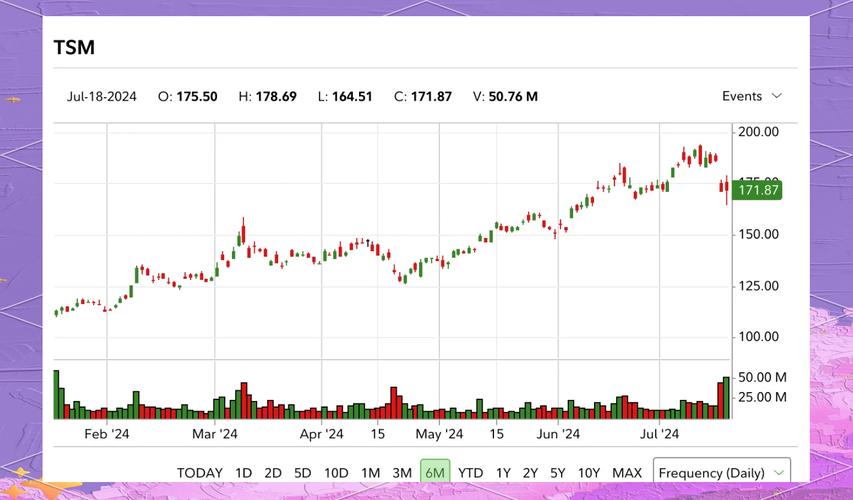Click the tallest red volume bar in July
This screenshot has height=500, width=853.
pos(720,400)
